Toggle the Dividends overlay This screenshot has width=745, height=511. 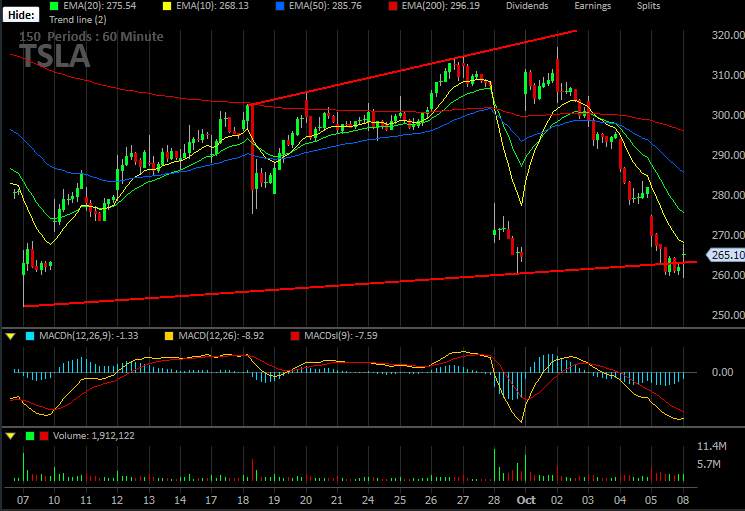point(527,6)
